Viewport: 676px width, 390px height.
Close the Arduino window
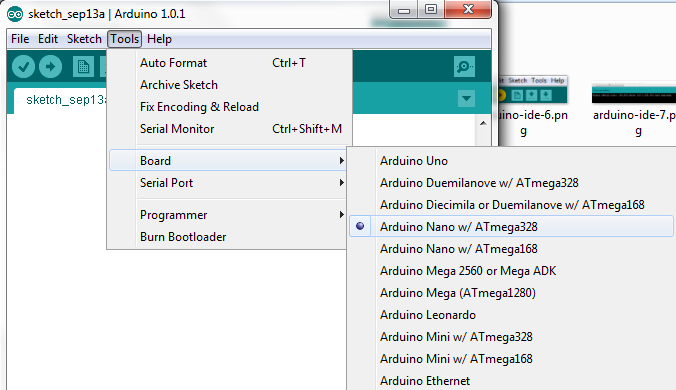click(468, 9)
